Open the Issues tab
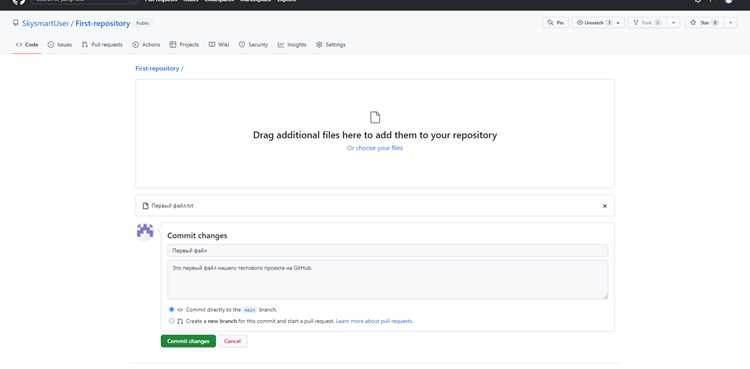750x369 pixels. point(60,45)
